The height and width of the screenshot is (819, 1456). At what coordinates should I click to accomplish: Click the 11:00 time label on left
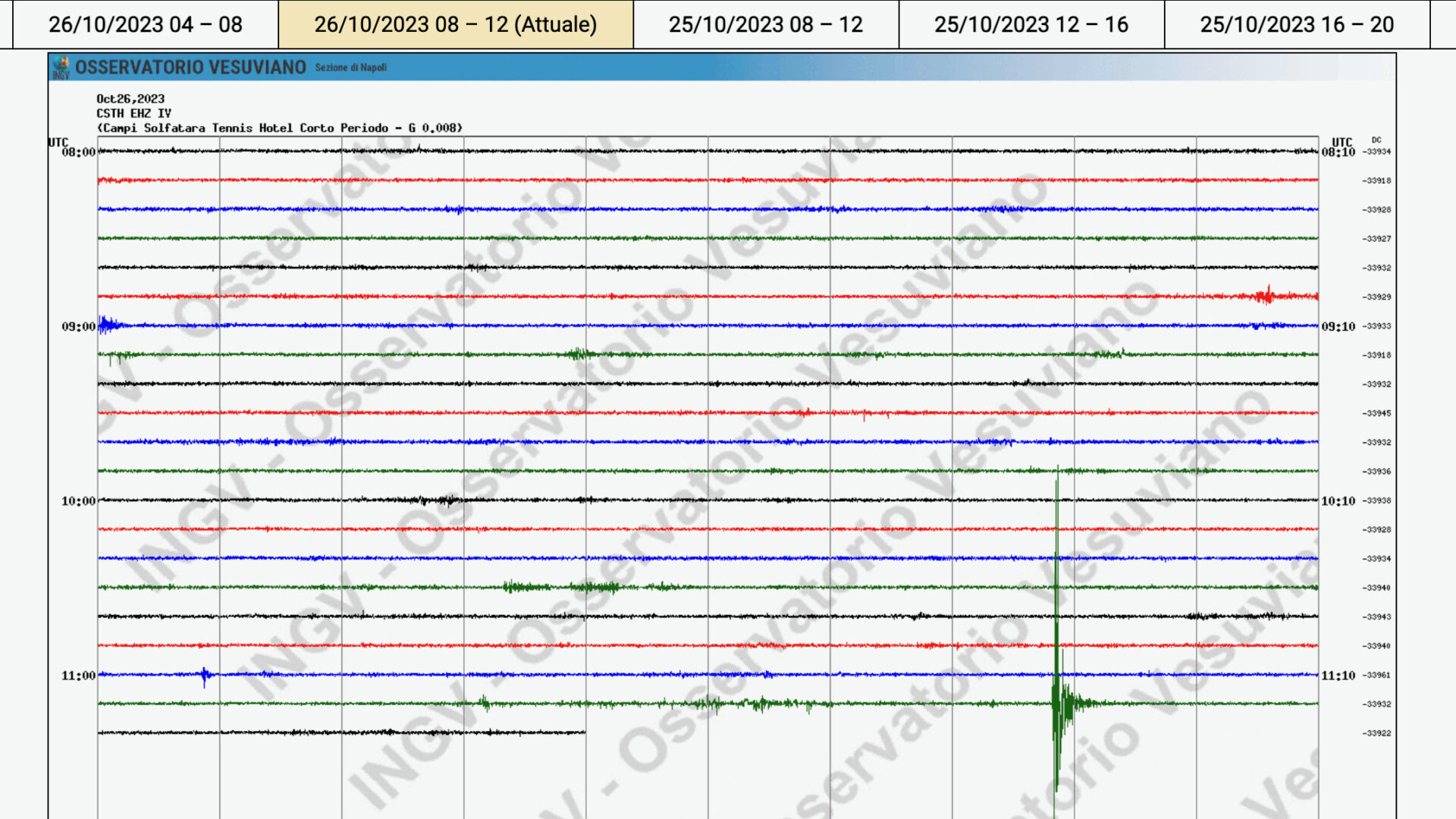pos(79,676)
